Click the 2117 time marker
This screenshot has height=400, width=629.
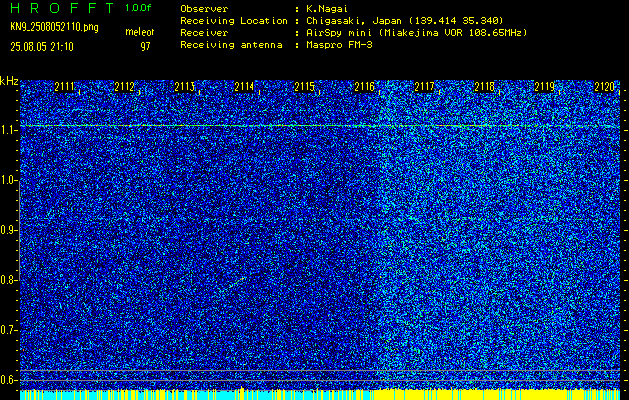[424, 87]
